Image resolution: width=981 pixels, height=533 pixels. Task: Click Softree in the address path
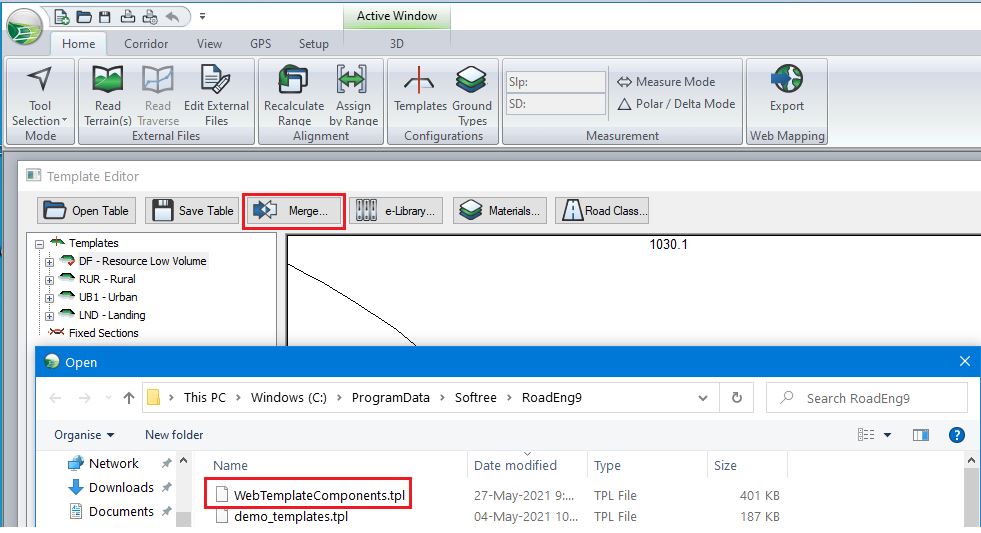(x=475, y=398)
